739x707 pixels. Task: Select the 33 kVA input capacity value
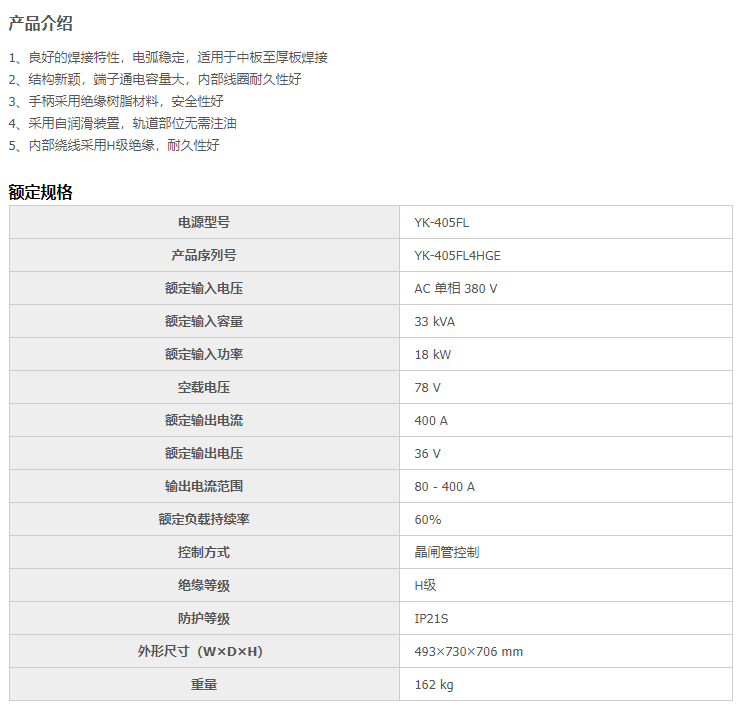(x=435, y=321)
